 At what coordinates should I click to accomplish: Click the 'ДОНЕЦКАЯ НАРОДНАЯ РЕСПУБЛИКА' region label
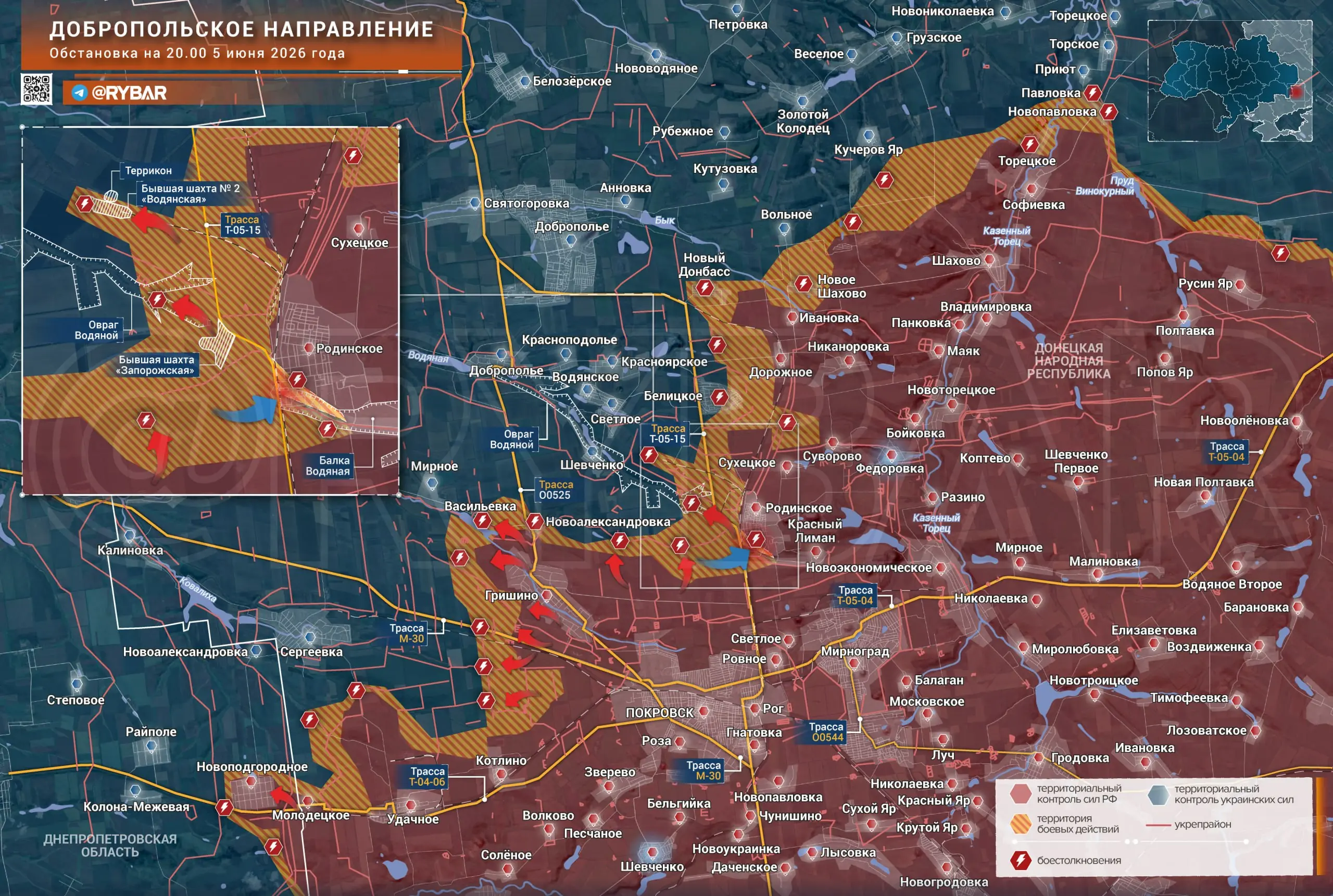coord(1068,361)
